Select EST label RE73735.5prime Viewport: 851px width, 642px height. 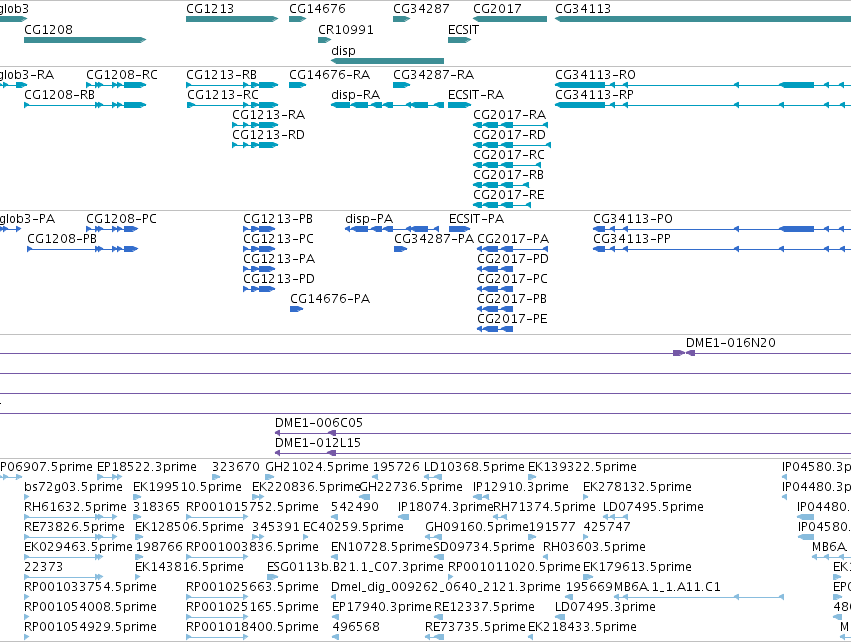click(475, 627)
